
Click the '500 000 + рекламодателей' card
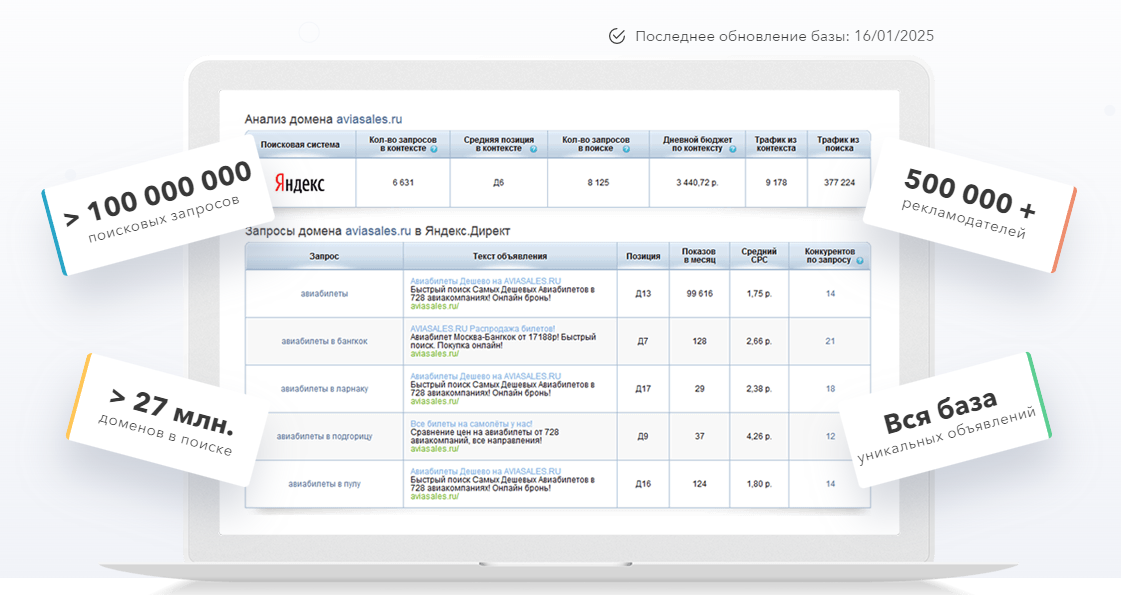970,206
